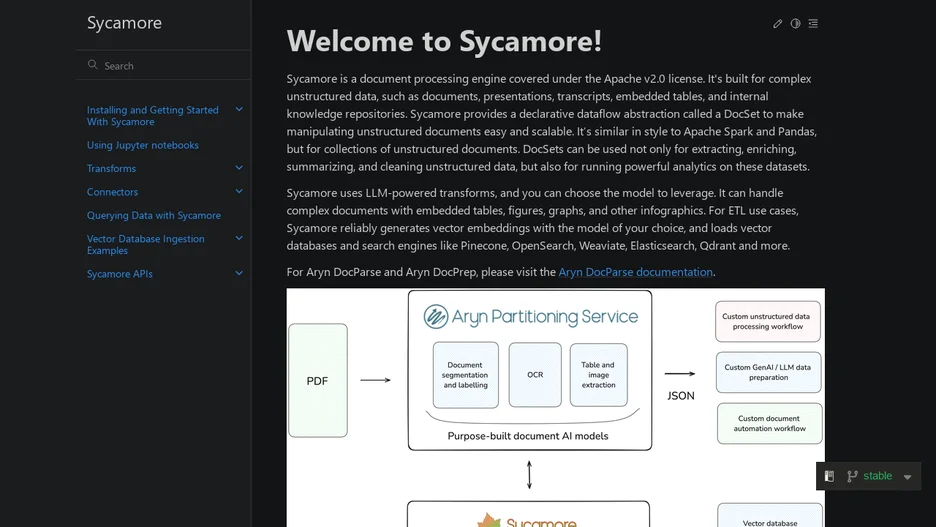Click the Aryn Partitioning Service logo

pyautogui.click(x=530, y=316)
